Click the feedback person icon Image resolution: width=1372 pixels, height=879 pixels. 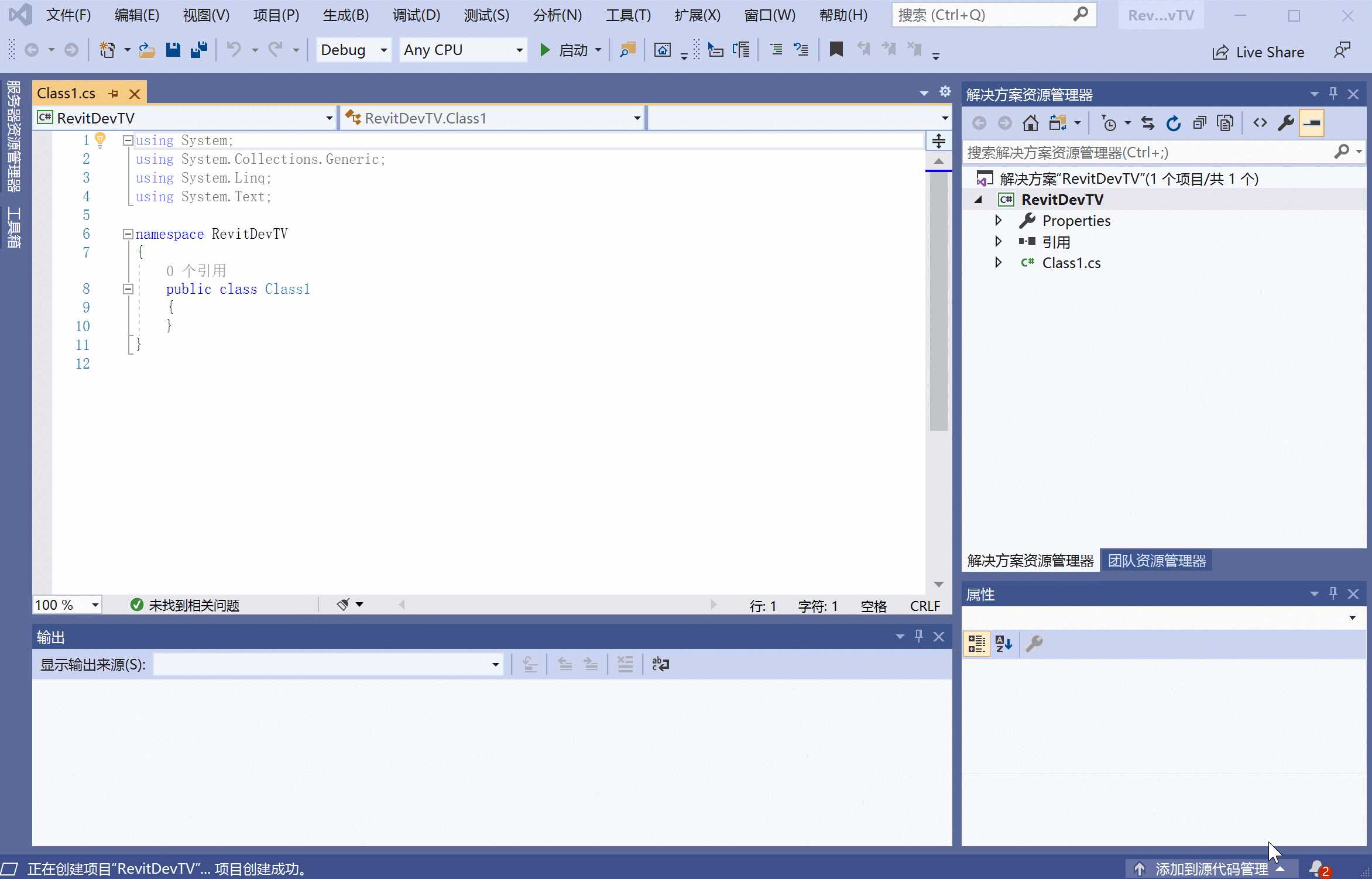[1342, 51]
